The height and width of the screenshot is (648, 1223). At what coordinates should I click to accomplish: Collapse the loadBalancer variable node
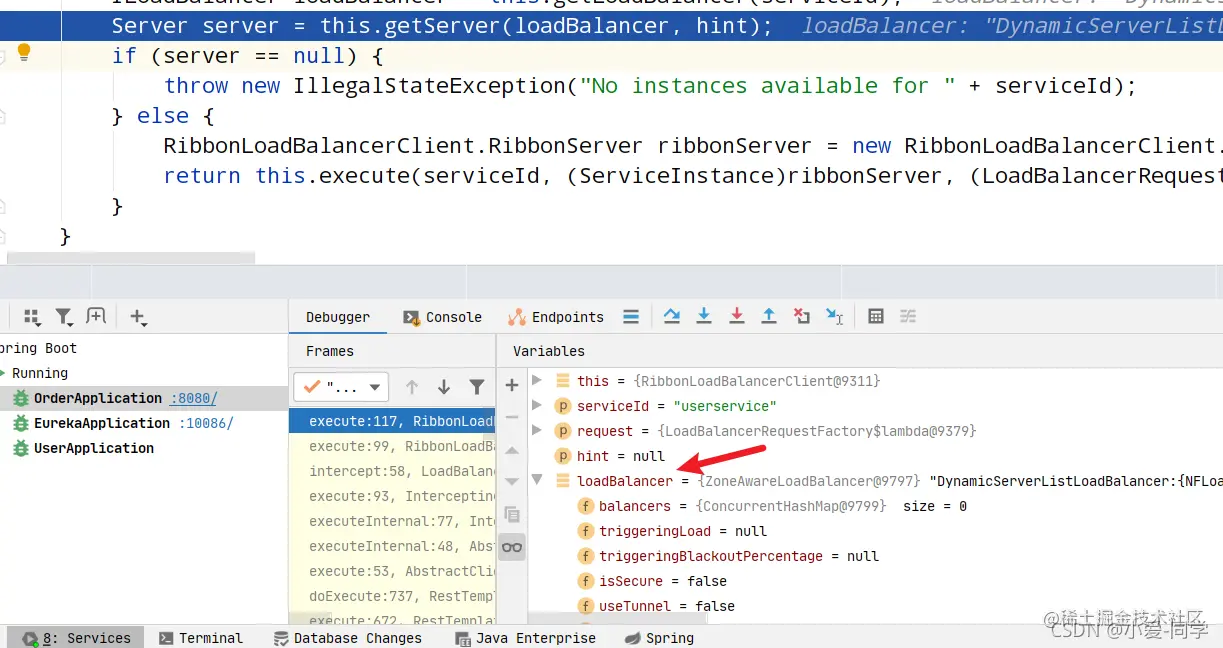coord(537,480)
